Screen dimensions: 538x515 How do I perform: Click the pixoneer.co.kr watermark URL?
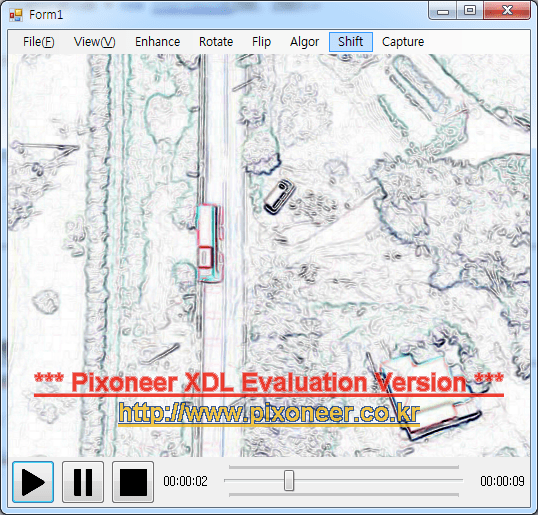(x=269, y=414)
